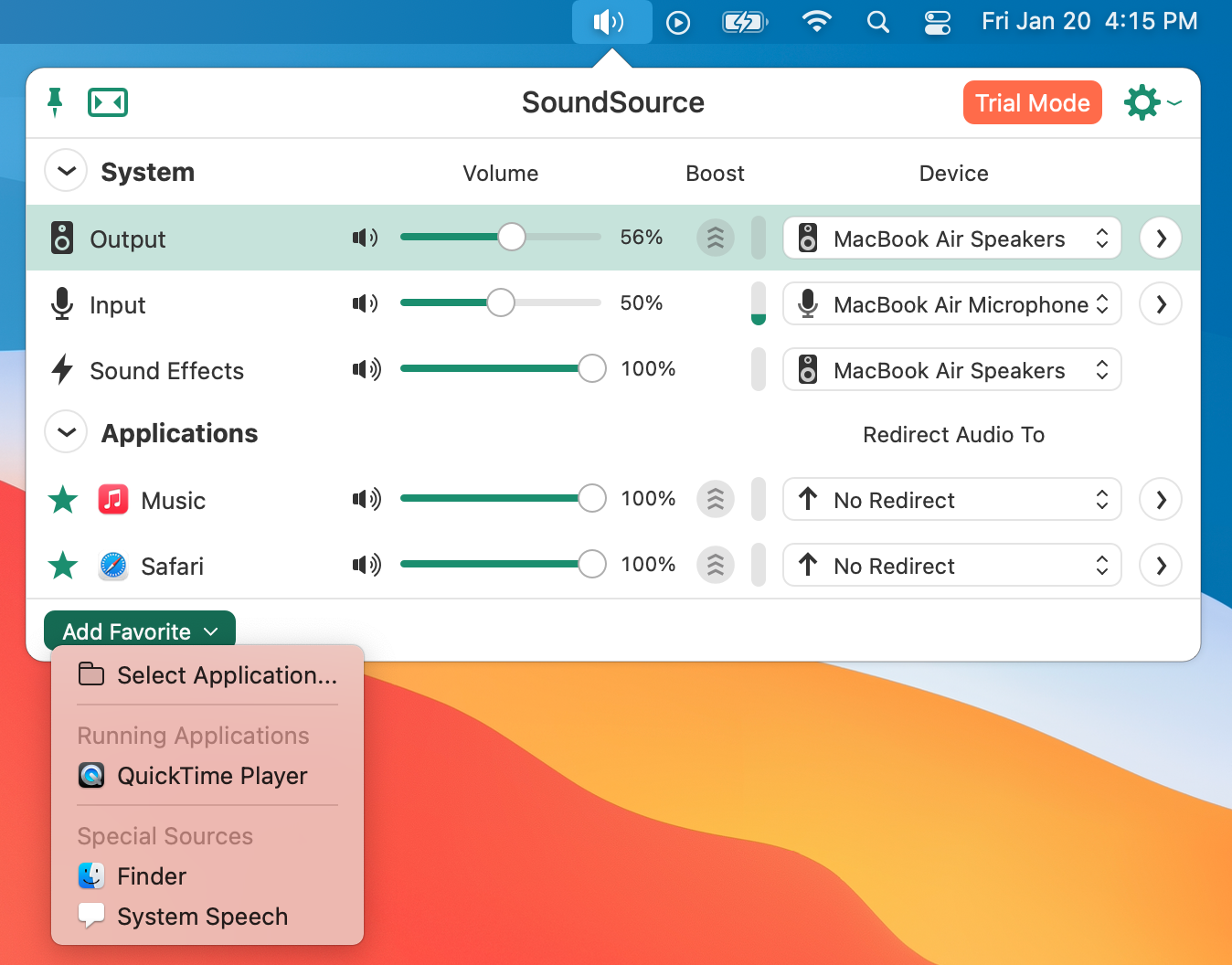Click the Redirect Audio To header
Screen dimensions: 1232x965
[953, 434]
